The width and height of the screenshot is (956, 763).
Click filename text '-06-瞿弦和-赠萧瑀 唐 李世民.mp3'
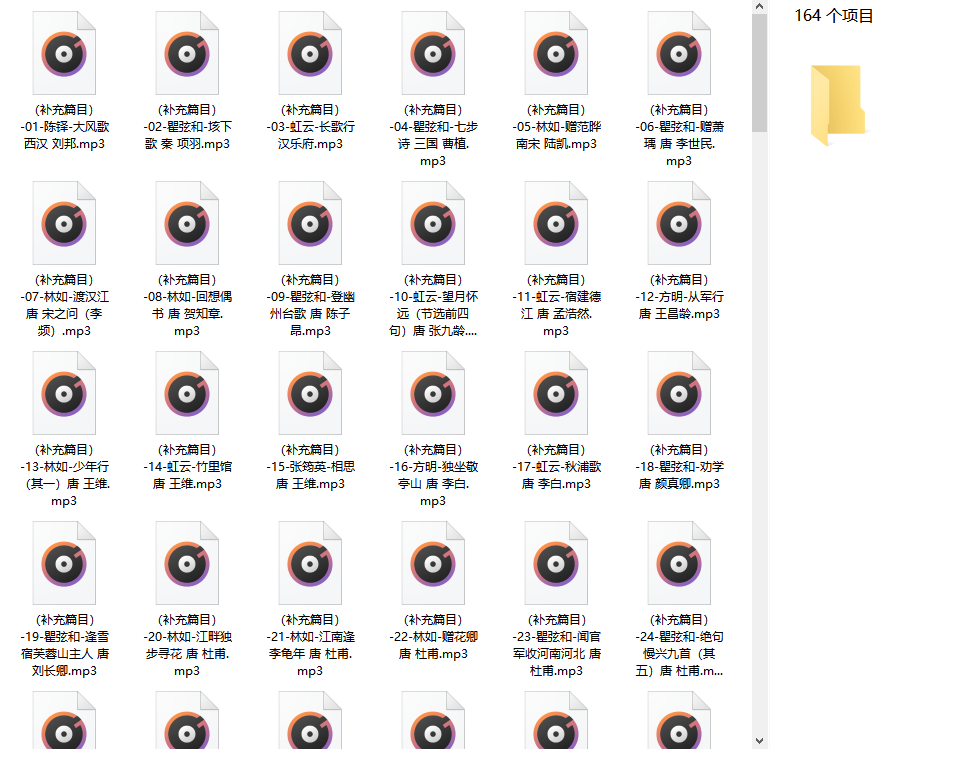[x=679, y=144]
